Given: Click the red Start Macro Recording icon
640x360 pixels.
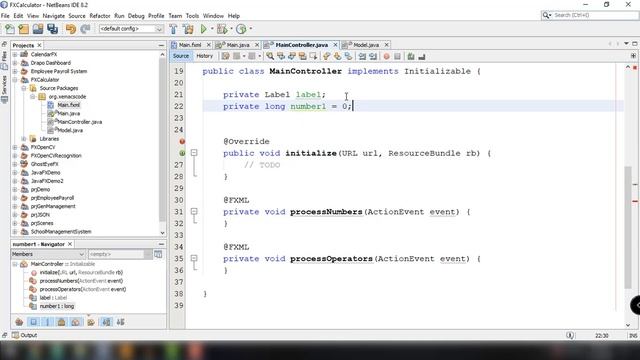Looking at the screenshot, I should [x=386, y=56].
